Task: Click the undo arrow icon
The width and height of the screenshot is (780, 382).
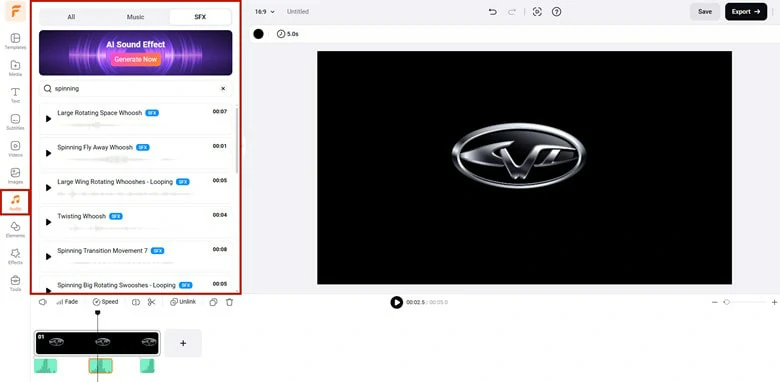Action: tap(492, 11)
